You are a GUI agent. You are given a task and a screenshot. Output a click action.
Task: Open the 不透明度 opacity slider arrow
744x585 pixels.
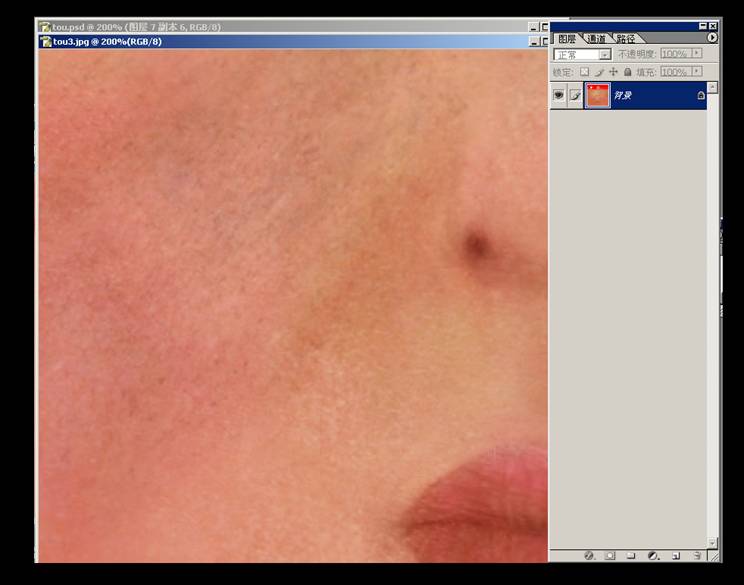695,54
